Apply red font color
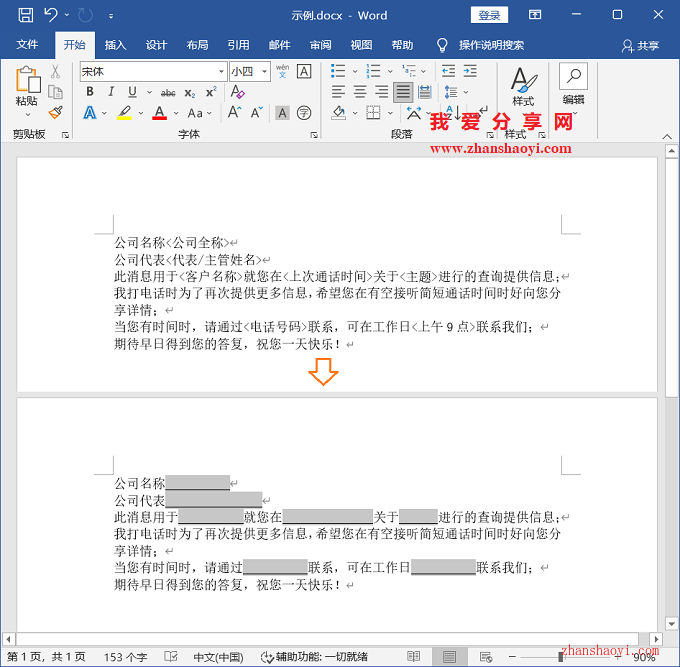Screen dimensions: 680x667 click(x=160, y=113)
